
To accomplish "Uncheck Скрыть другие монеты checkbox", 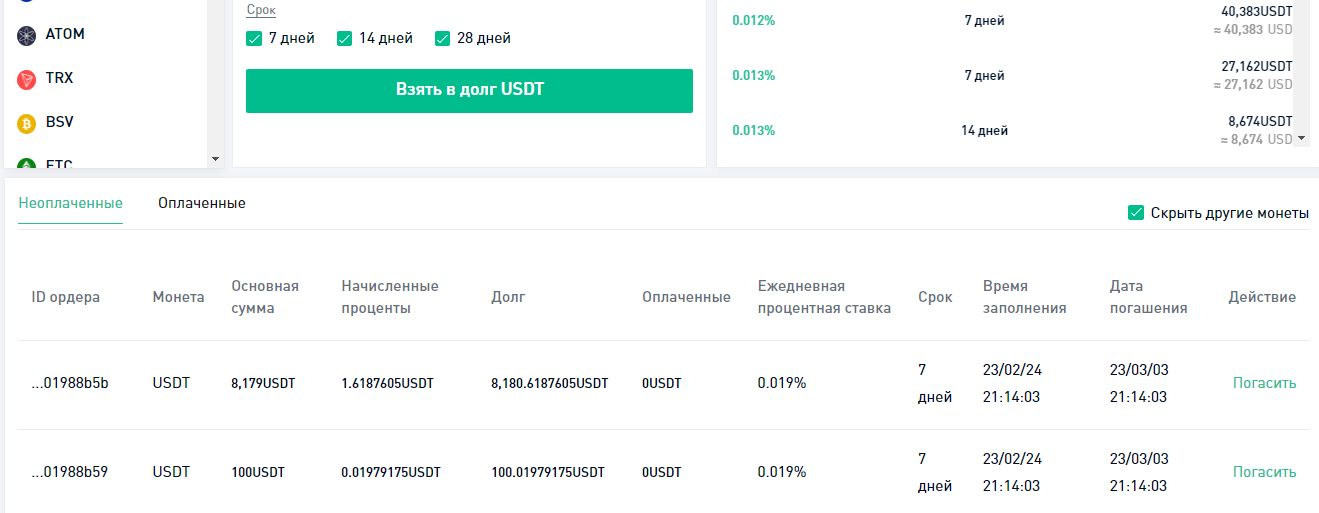I will click(1135, 213).
